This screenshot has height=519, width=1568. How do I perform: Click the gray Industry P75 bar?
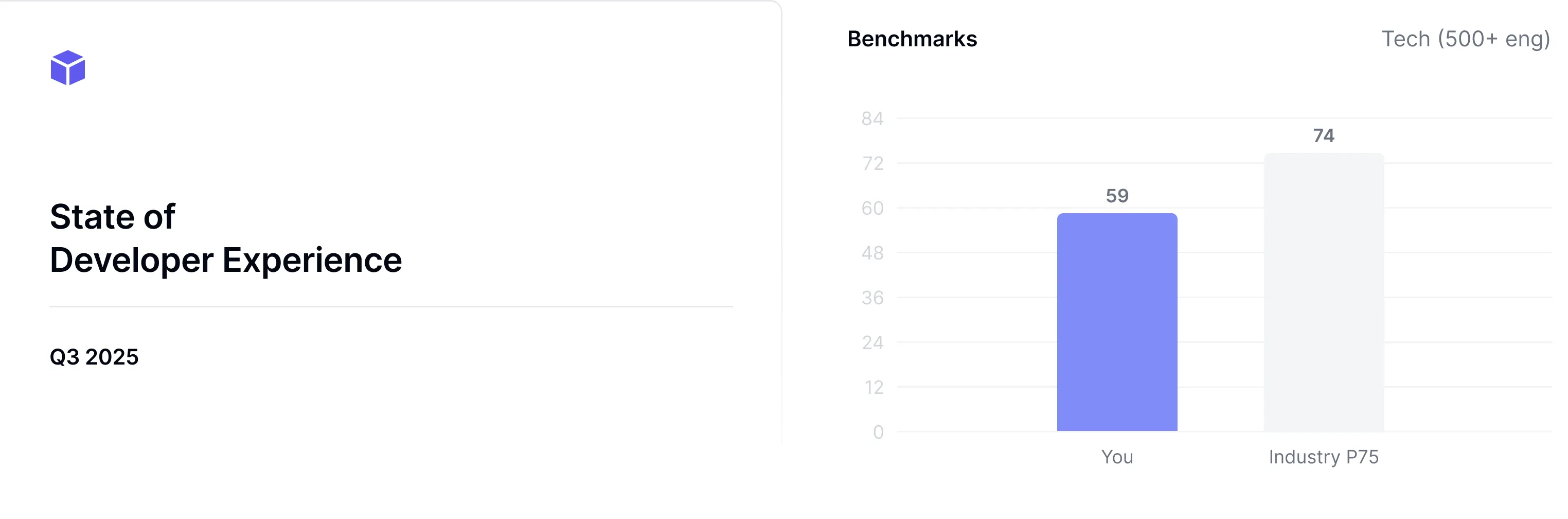[x=1323, y=292]
